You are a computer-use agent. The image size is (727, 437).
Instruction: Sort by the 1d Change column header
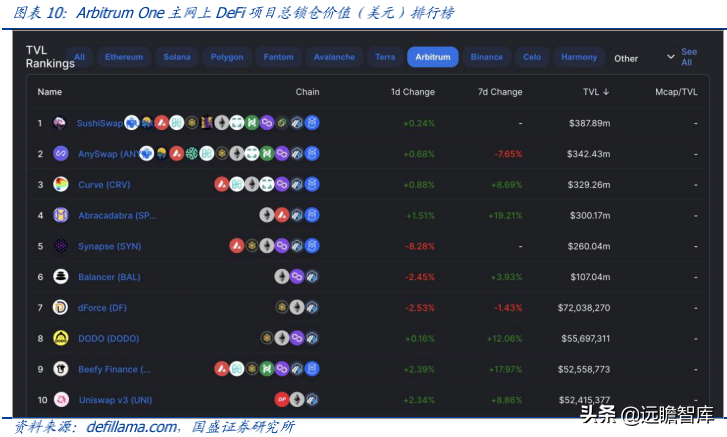tap(413, 92)
